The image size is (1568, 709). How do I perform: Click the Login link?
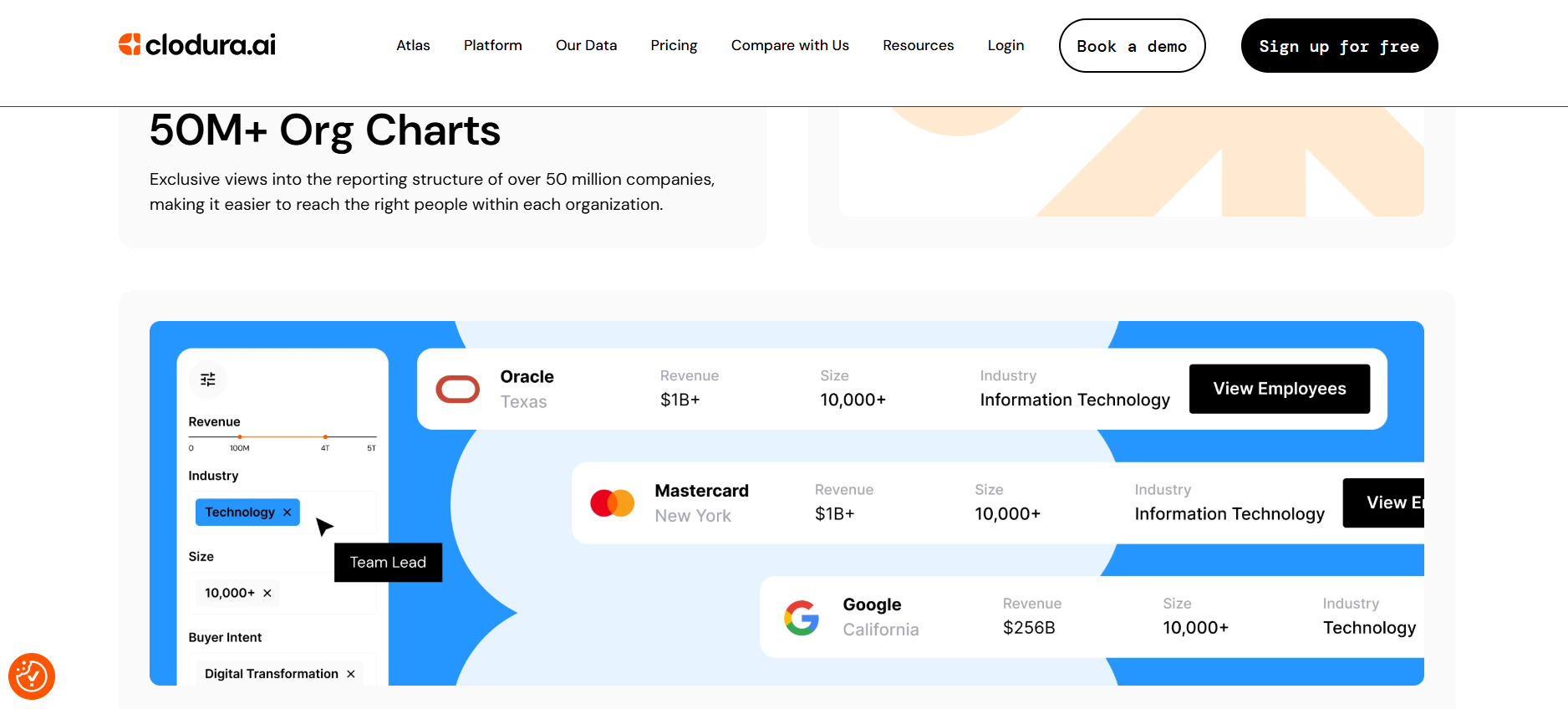(1005, 45)
